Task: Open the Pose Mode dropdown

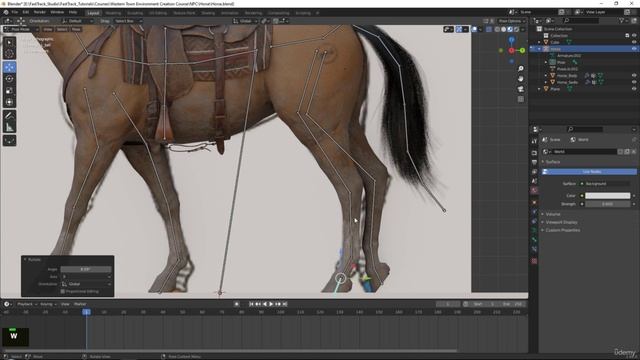Action: 21,29
